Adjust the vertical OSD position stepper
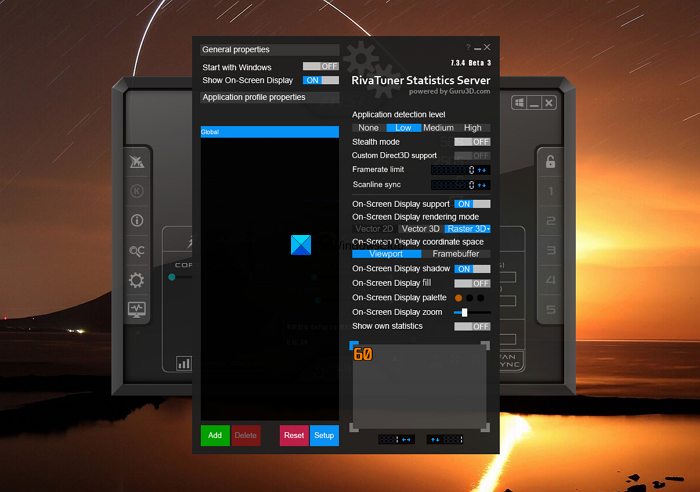 coord(435,440)
